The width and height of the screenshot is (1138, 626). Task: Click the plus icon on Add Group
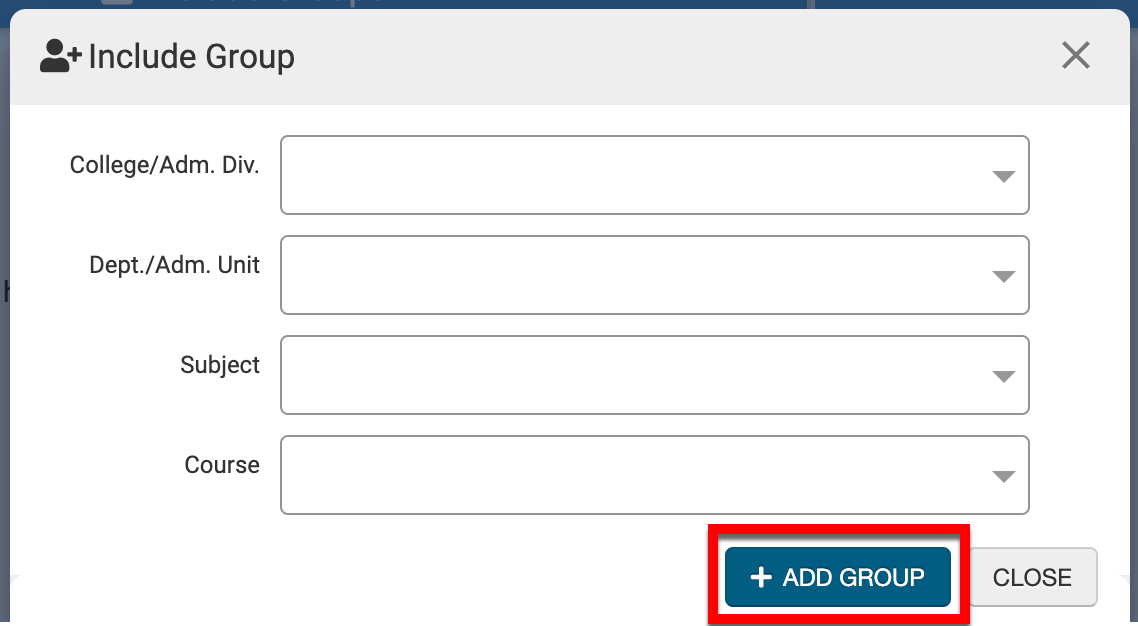[x=761, y=577]
